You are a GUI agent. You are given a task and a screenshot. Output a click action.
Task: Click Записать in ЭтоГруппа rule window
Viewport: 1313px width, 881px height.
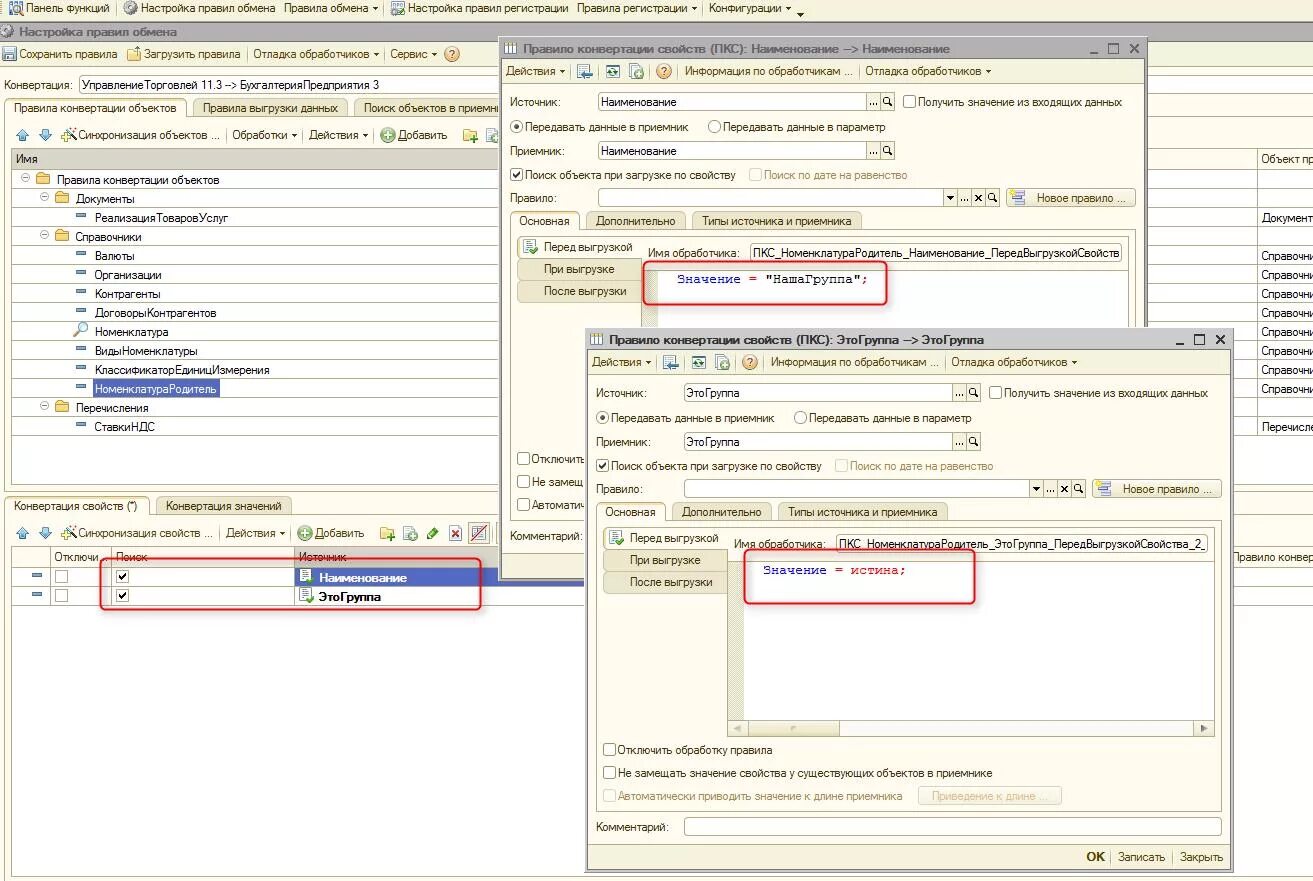pos(1141,857)
